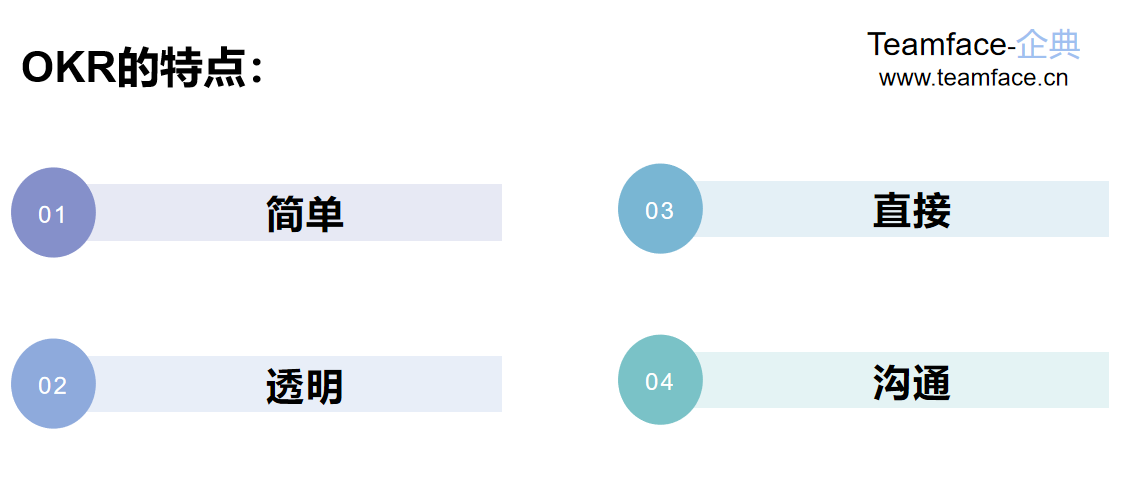
Task: Click the blue 企典 characters
Action: (1049, 45)
